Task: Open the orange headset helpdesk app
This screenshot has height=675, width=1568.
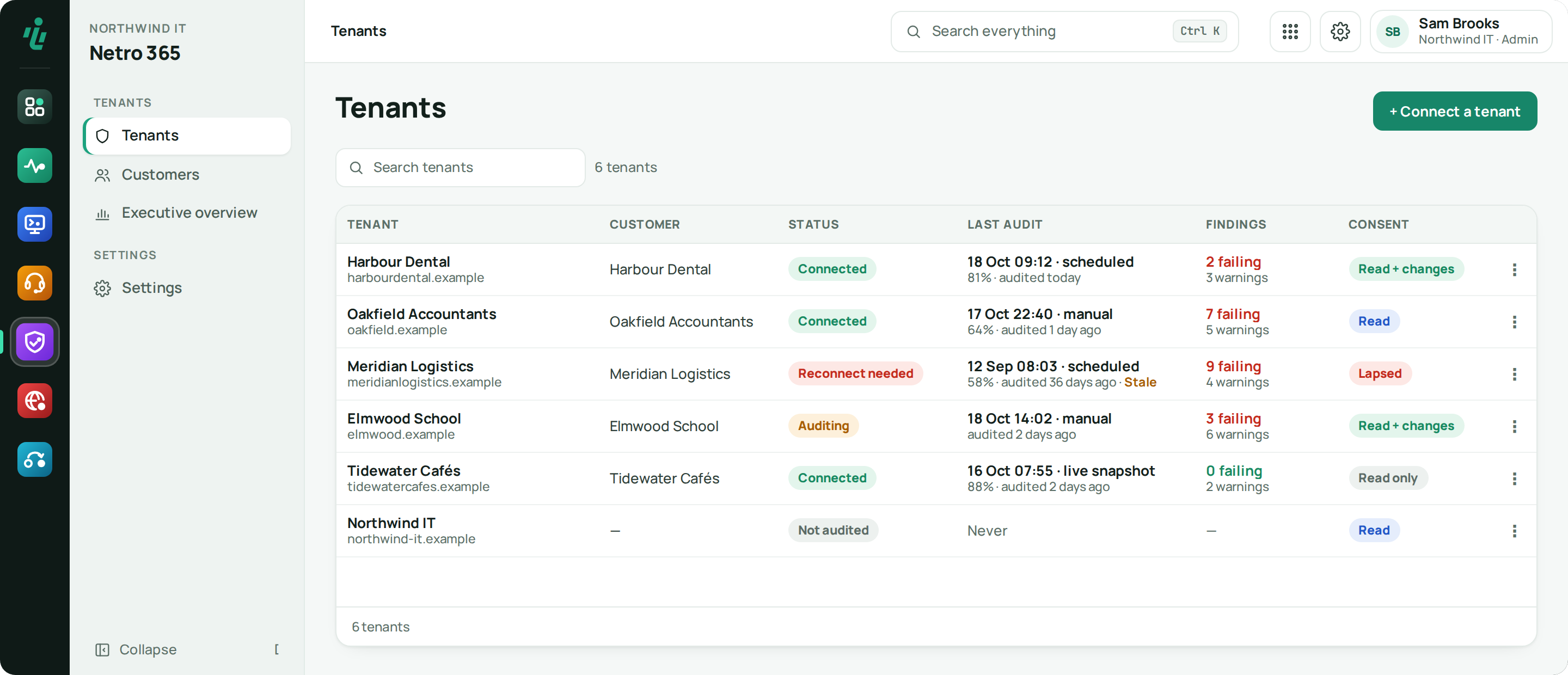Action: pos(35,283)
